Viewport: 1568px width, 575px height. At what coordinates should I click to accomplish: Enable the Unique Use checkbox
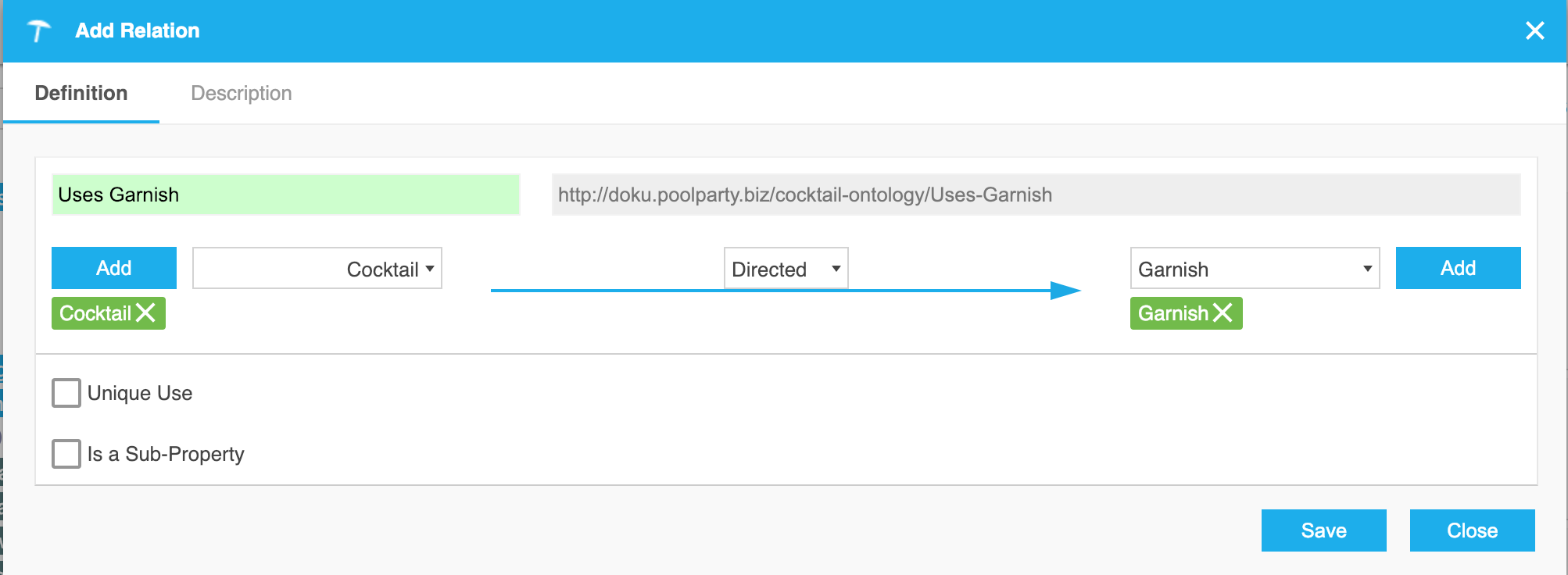click(x=66, y=393)
